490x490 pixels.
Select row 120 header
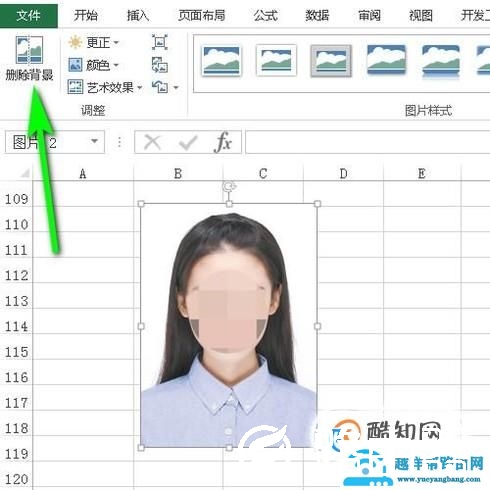point(16,479)
